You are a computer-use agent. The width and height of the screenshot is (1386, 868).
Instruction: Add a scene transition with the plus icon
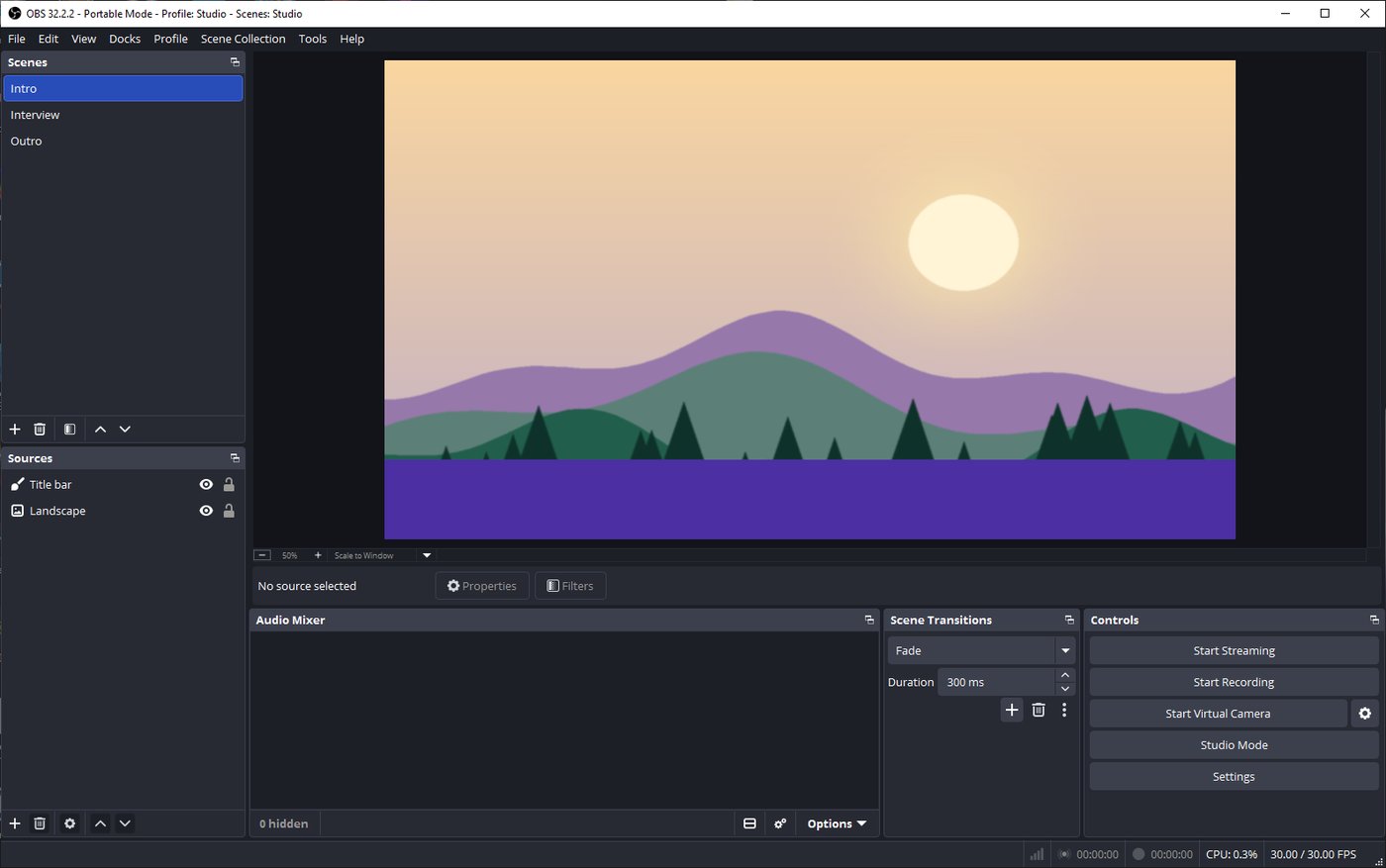tap(1012, 710)
